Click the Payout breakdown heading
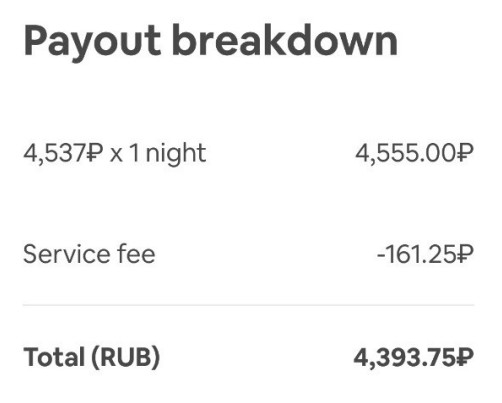Image resolution: width=502 pixels, height=403 pixels. [x=210, y=42]
